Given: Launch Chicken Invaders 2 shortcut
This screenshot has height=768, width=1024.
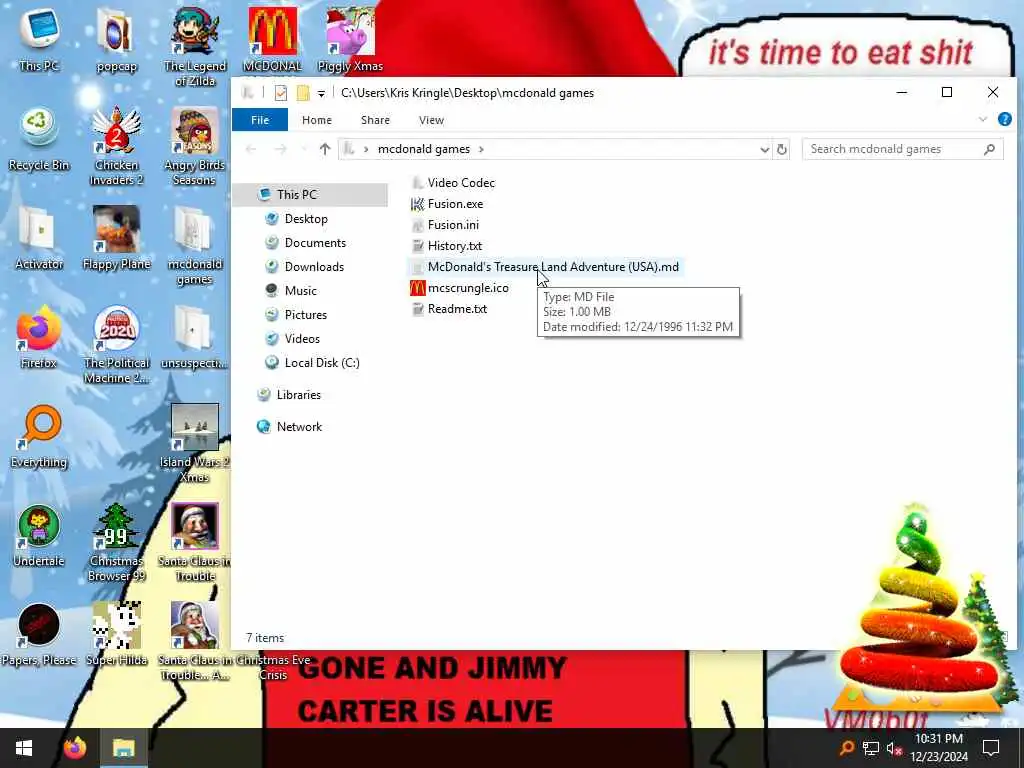Looking at the screenshot, I should pos(116,146).
